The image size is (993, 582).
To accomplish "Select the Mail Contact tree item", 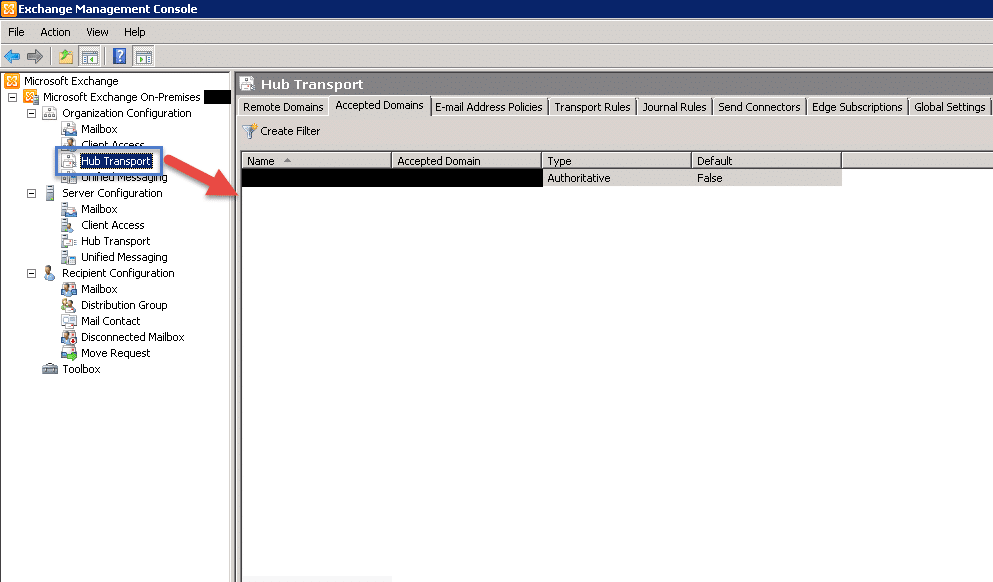I will [x=111, y=321].
